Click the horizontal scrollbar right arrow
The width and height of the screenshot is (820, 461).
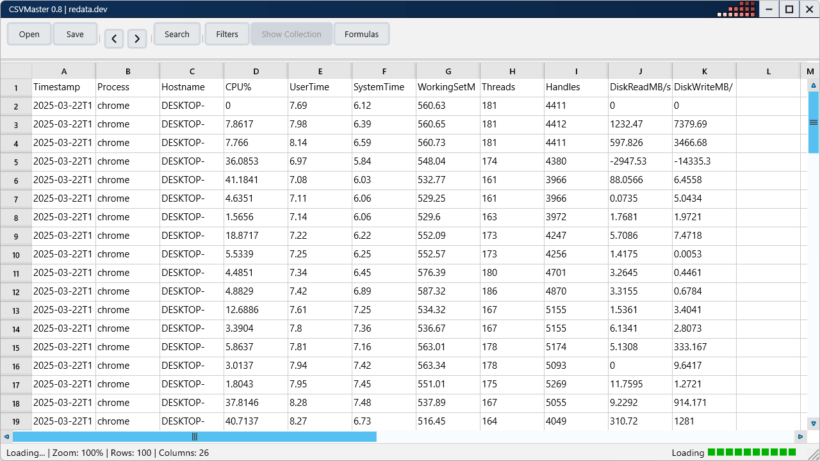pos(799,436)
